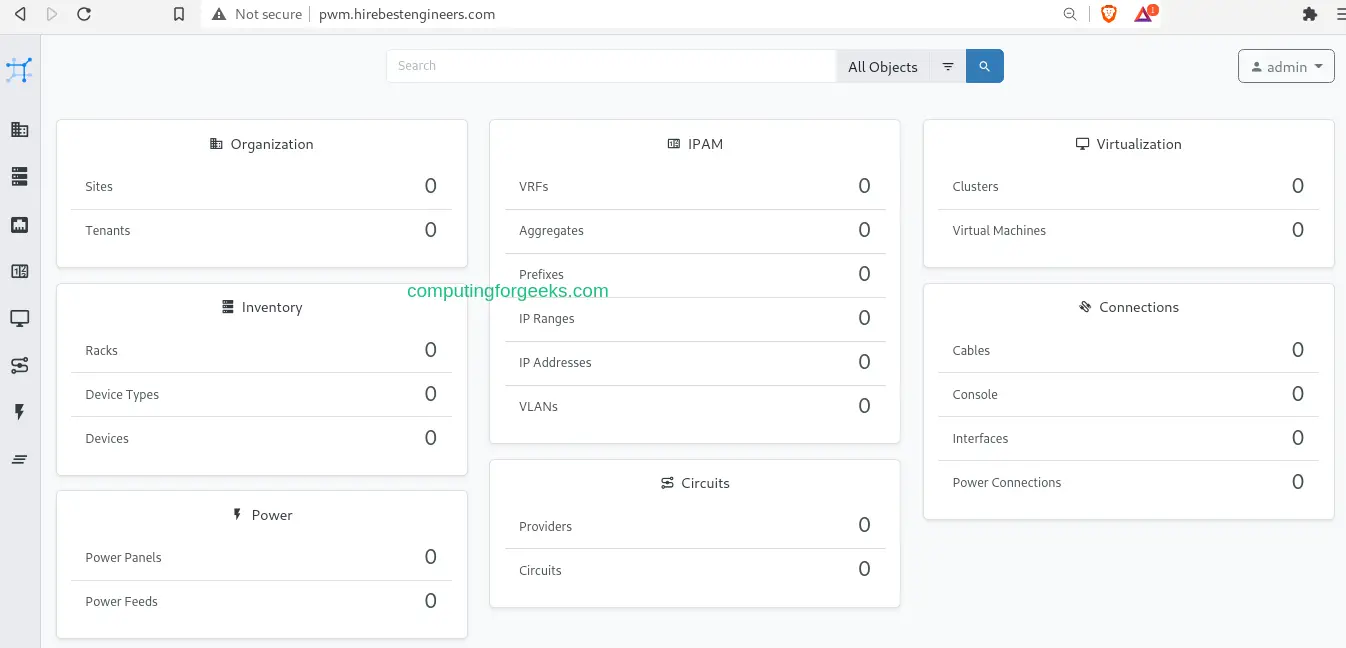
Task: Click the NetBox logo in the sidebar
Action: click(19, 70)
